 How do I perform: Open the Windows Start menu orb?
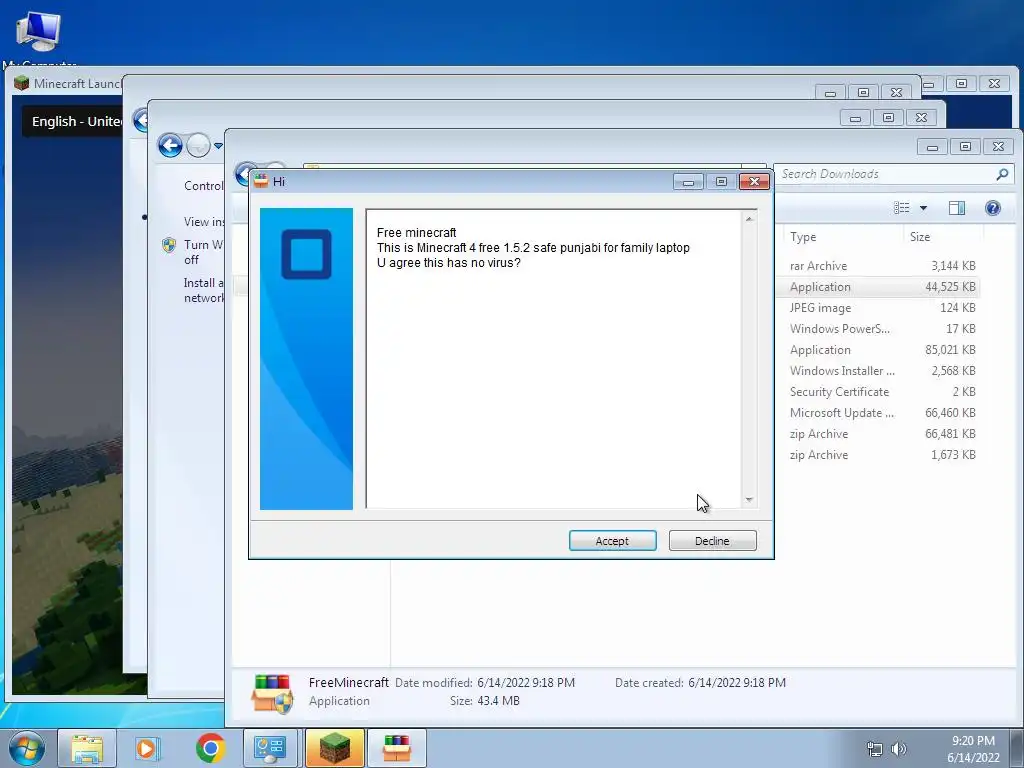(x=27, y=748)
